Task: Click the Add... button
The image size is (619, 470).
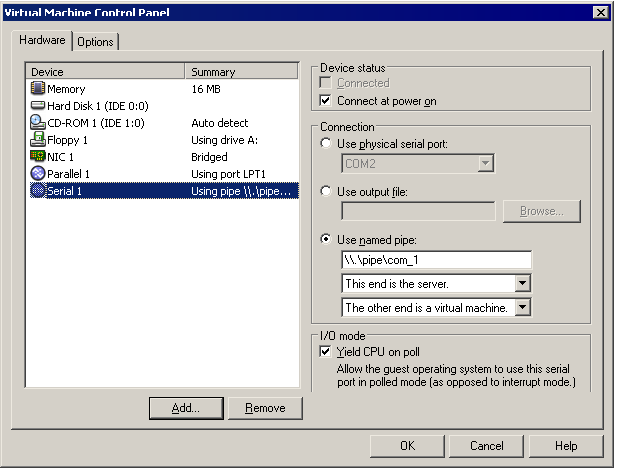Action: (185, 408)
